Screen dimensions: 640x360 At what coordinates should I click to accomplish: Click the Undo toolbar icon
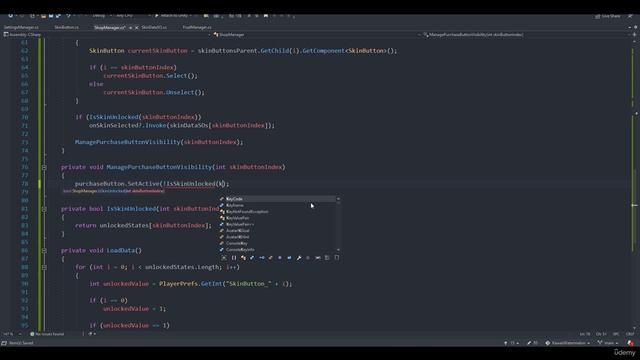coord(69,16)
